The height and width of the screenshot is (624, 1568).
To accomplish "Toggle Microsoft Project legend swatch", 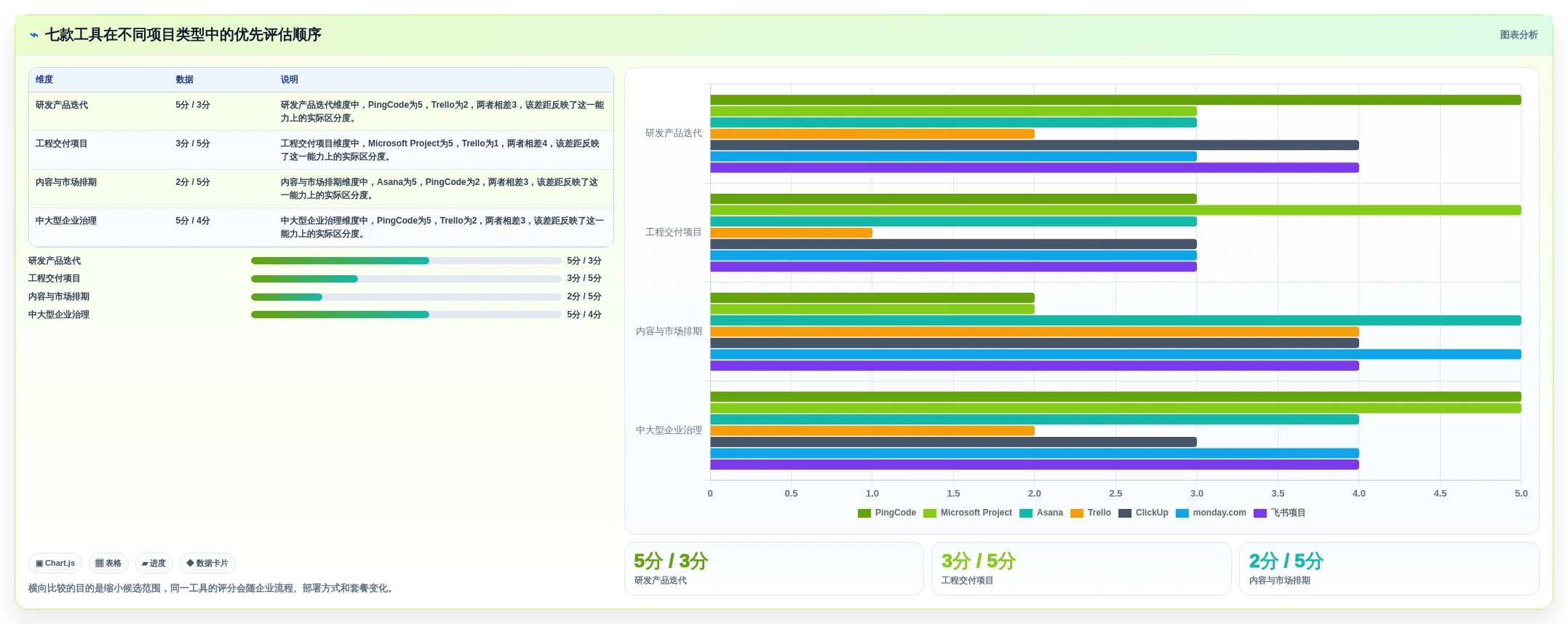I will 930,513.
